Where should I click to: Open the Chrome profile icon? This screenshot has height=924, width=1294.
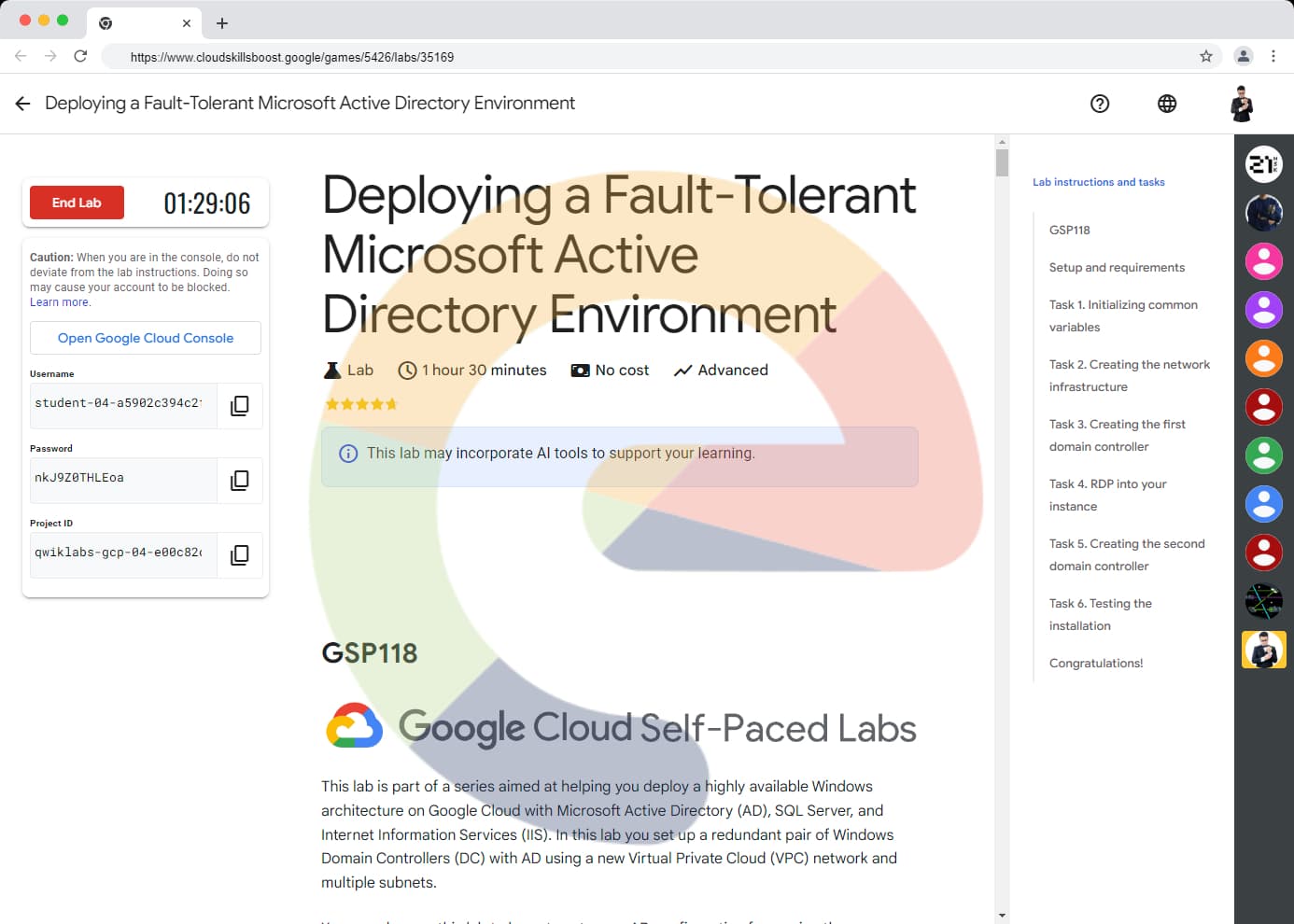(x=1244, y=56)
